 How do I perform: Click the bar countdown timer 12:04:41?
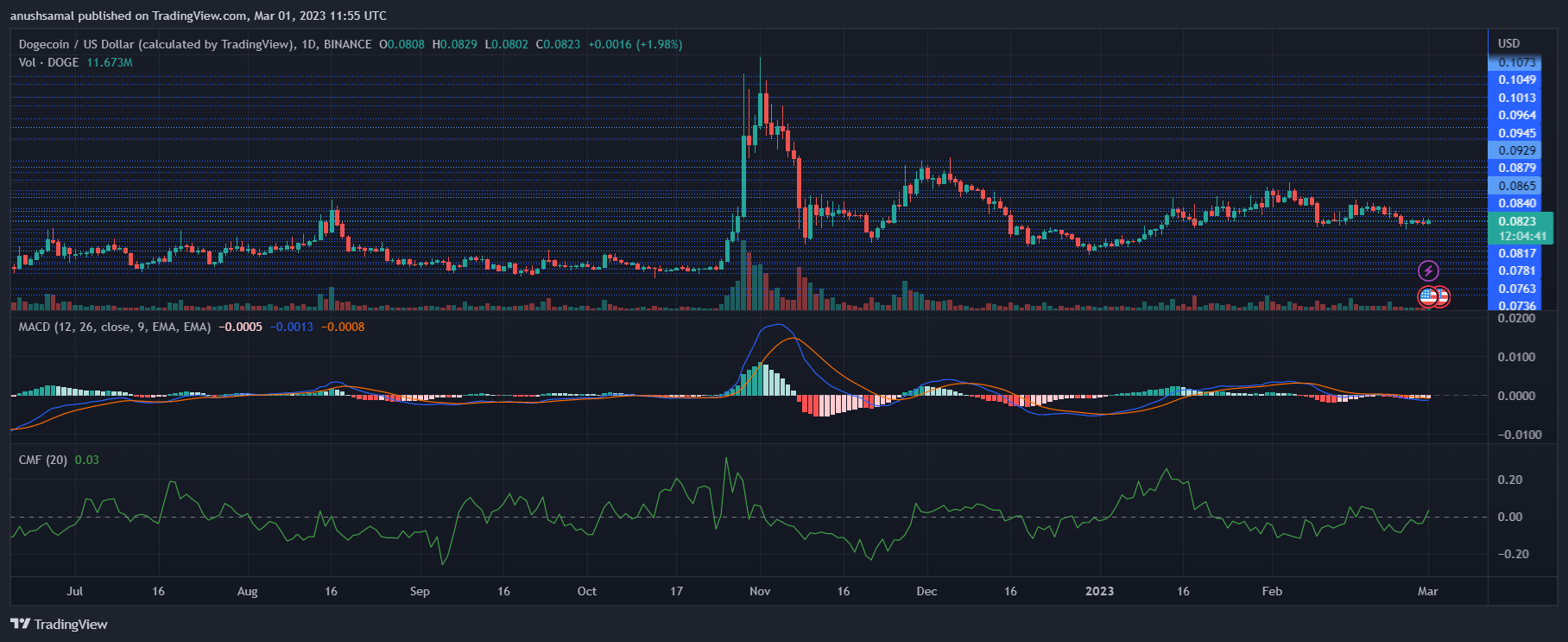1522,236
